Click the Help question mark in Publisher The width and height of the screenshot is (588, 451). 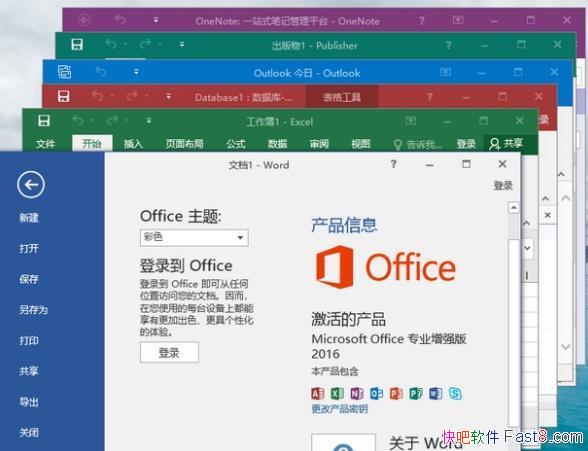pyautogui.click(x=448, y=46)
